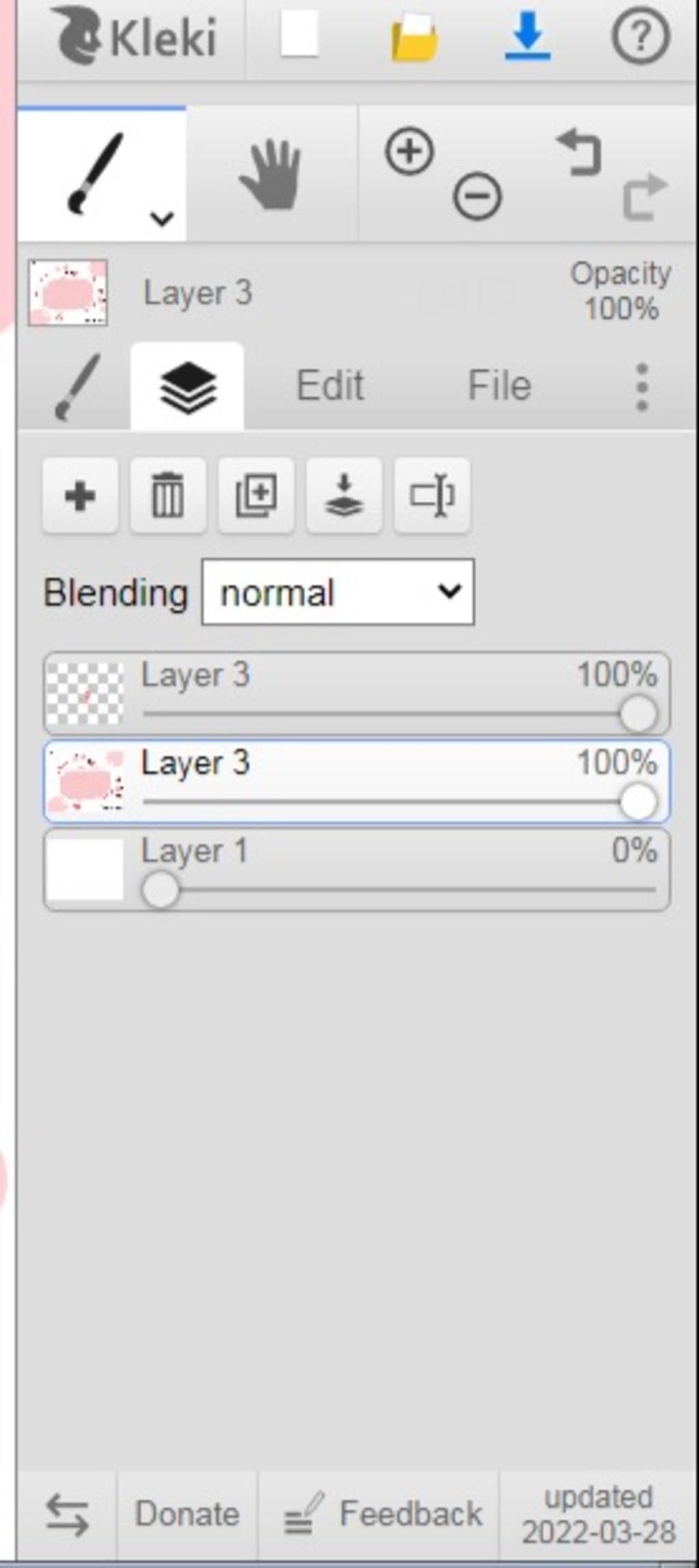Switch to the File tab
This screenshot has height=1568, width=699.
click(x=500, y=386)
